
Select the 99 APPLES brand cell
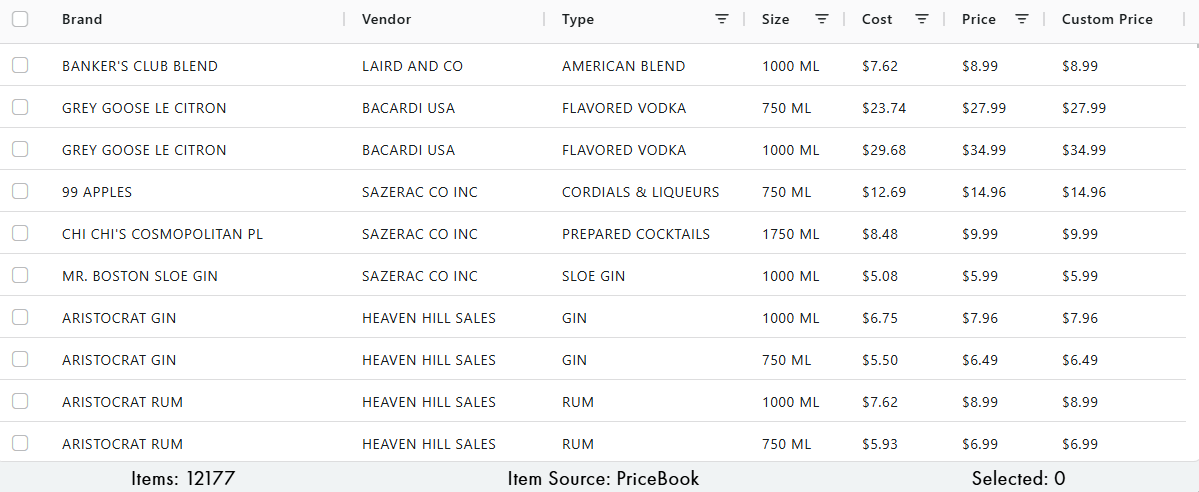[97, 192]
